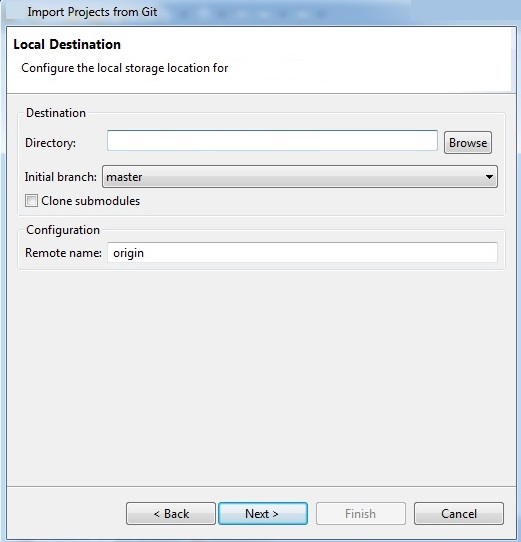Select the word origin in the Remote name box
Image resolution: width=521 pixels, height=542 pixels.
click(x=128, y=253)
